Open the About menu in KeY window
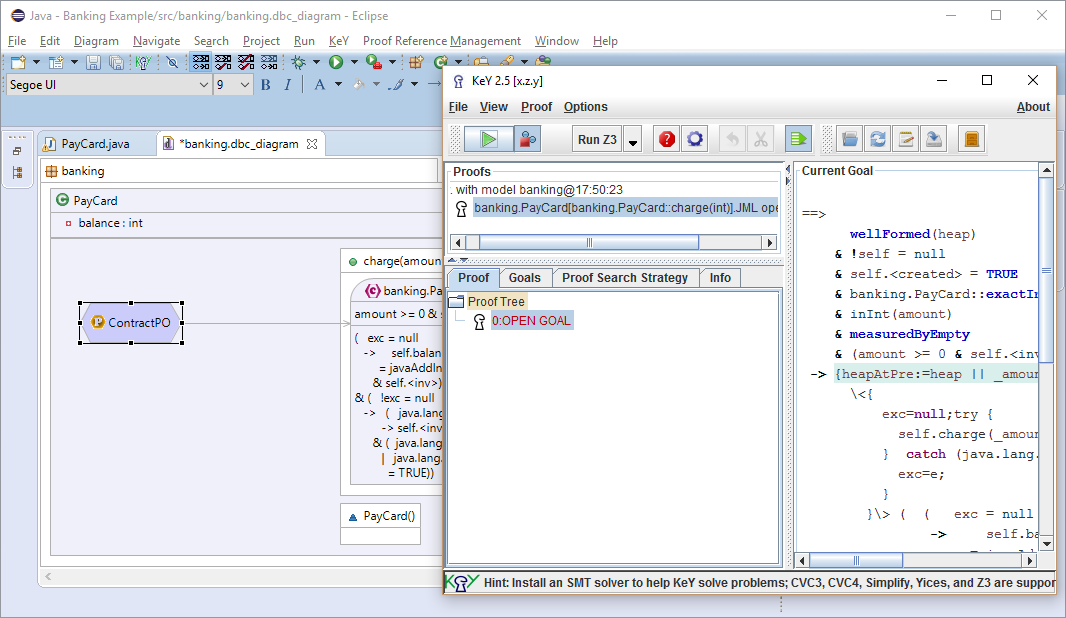The height and width of the screenshot is (618, 1066). tap(1033, 107)
